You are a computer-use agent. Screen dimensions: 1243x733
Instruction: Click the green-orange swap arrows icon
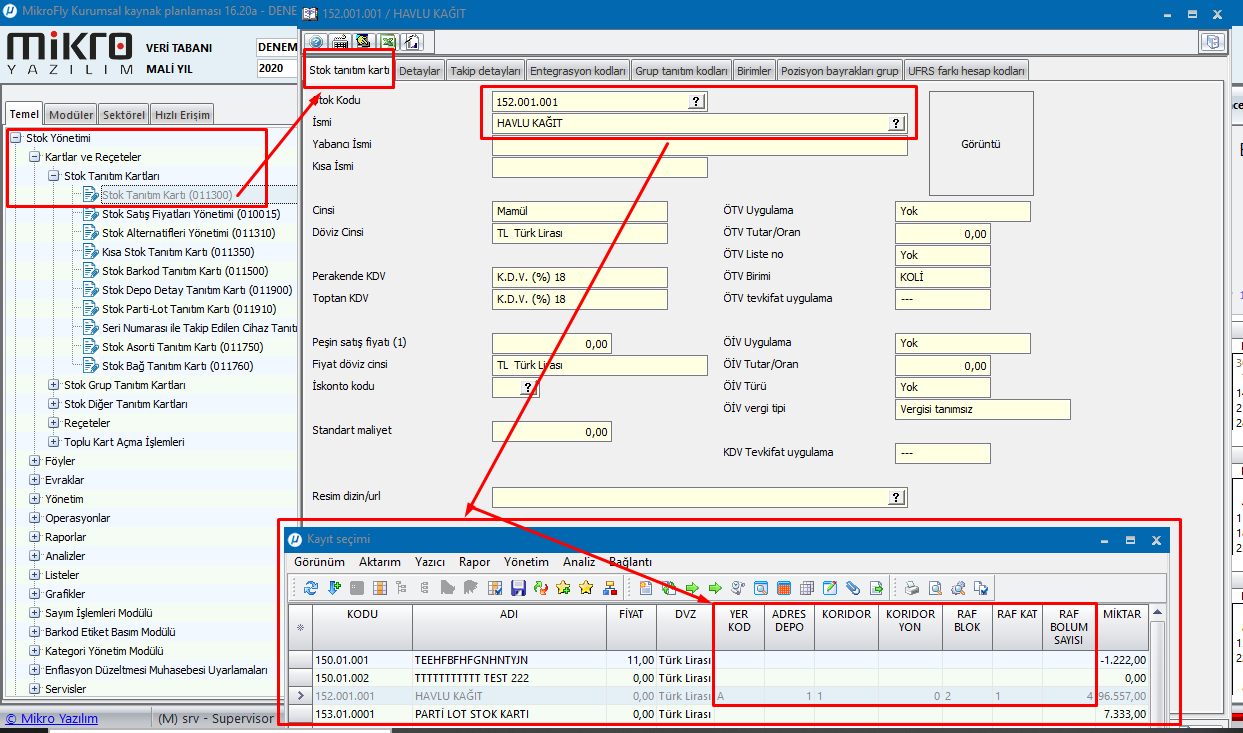pyautogui.click(x=541, y=588)
